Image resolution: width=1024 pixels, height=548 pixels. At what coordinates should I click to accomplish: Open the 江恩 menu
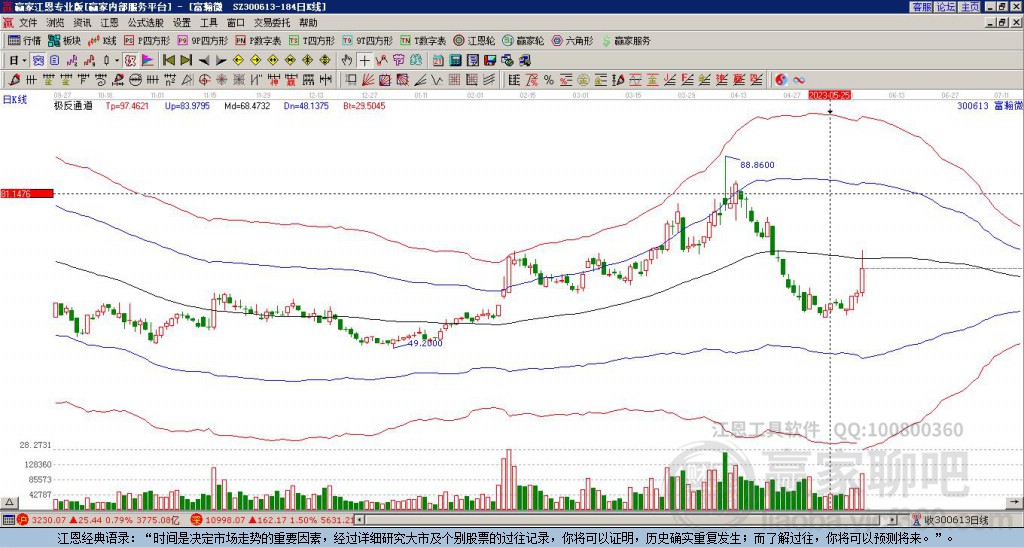(x=109, y=23)
